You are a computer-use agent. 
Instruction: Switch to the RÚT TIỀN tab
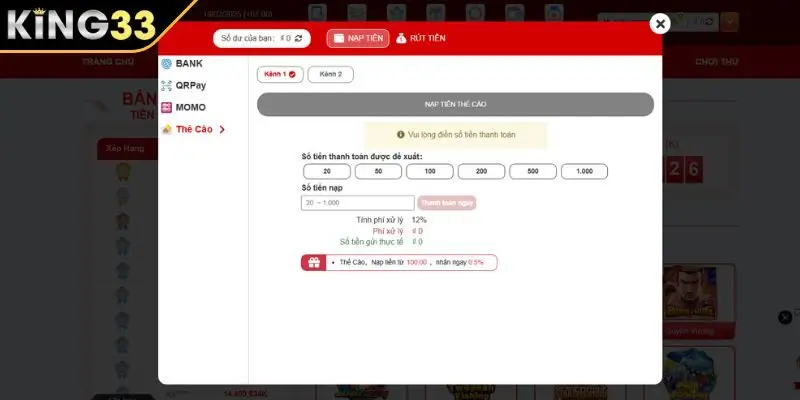click(421, 38)
